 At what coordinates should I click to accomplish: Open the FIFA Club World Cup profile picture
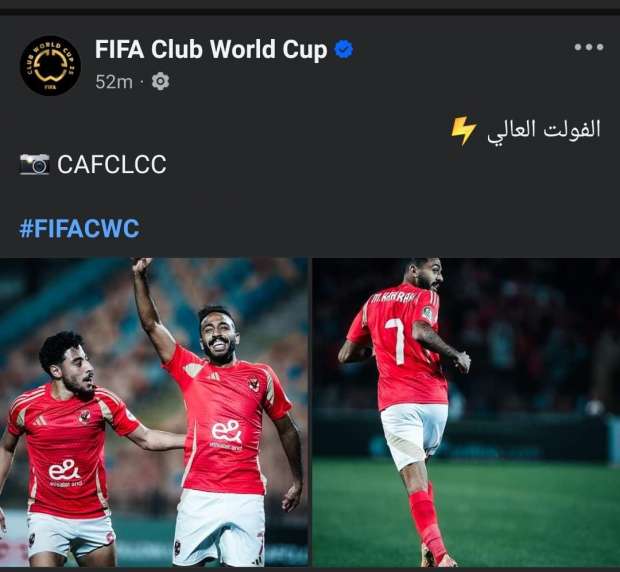(50, 66)
